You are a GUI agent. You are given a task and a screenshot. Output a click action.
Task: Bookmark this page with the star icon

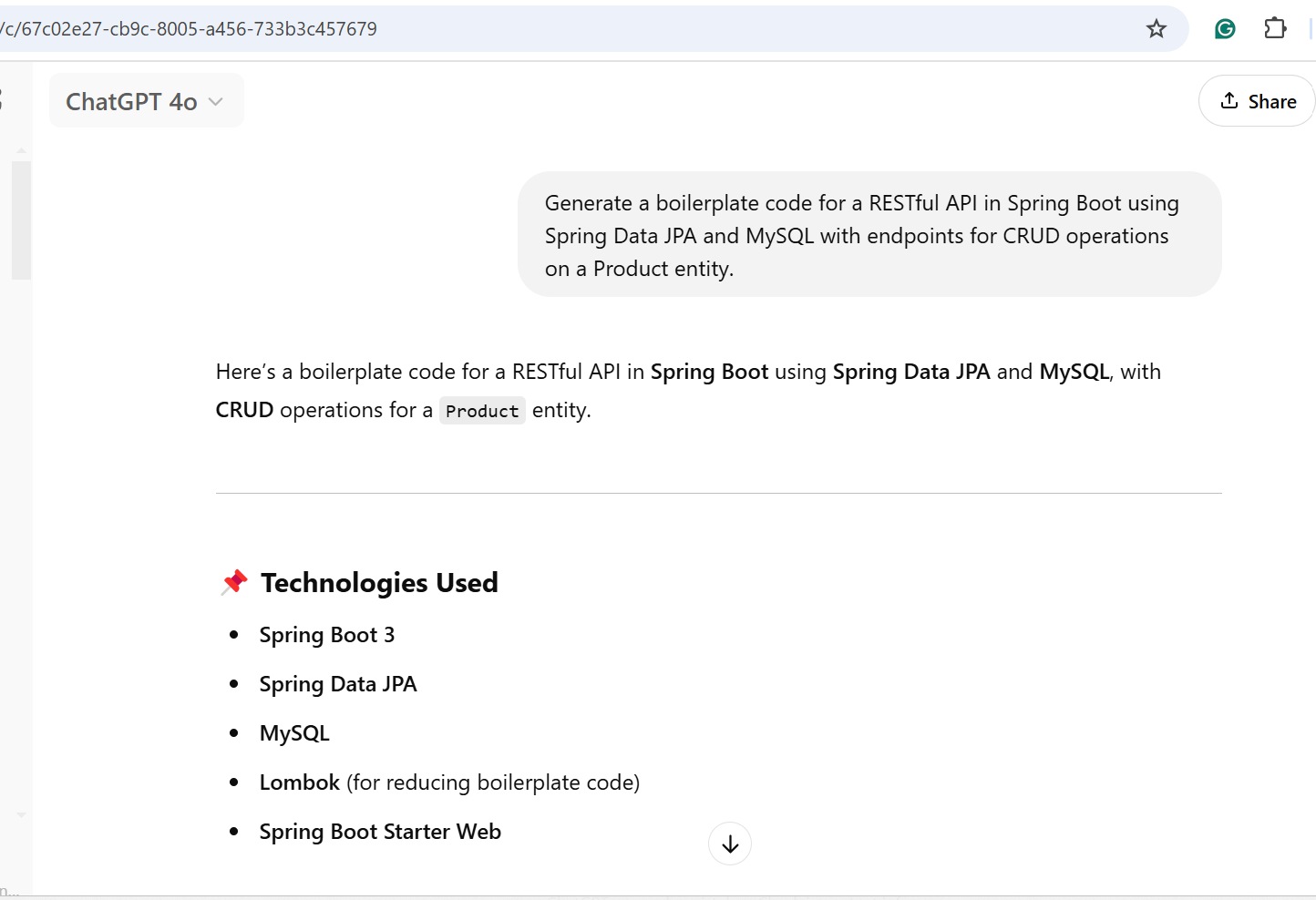pos(1156,29)
